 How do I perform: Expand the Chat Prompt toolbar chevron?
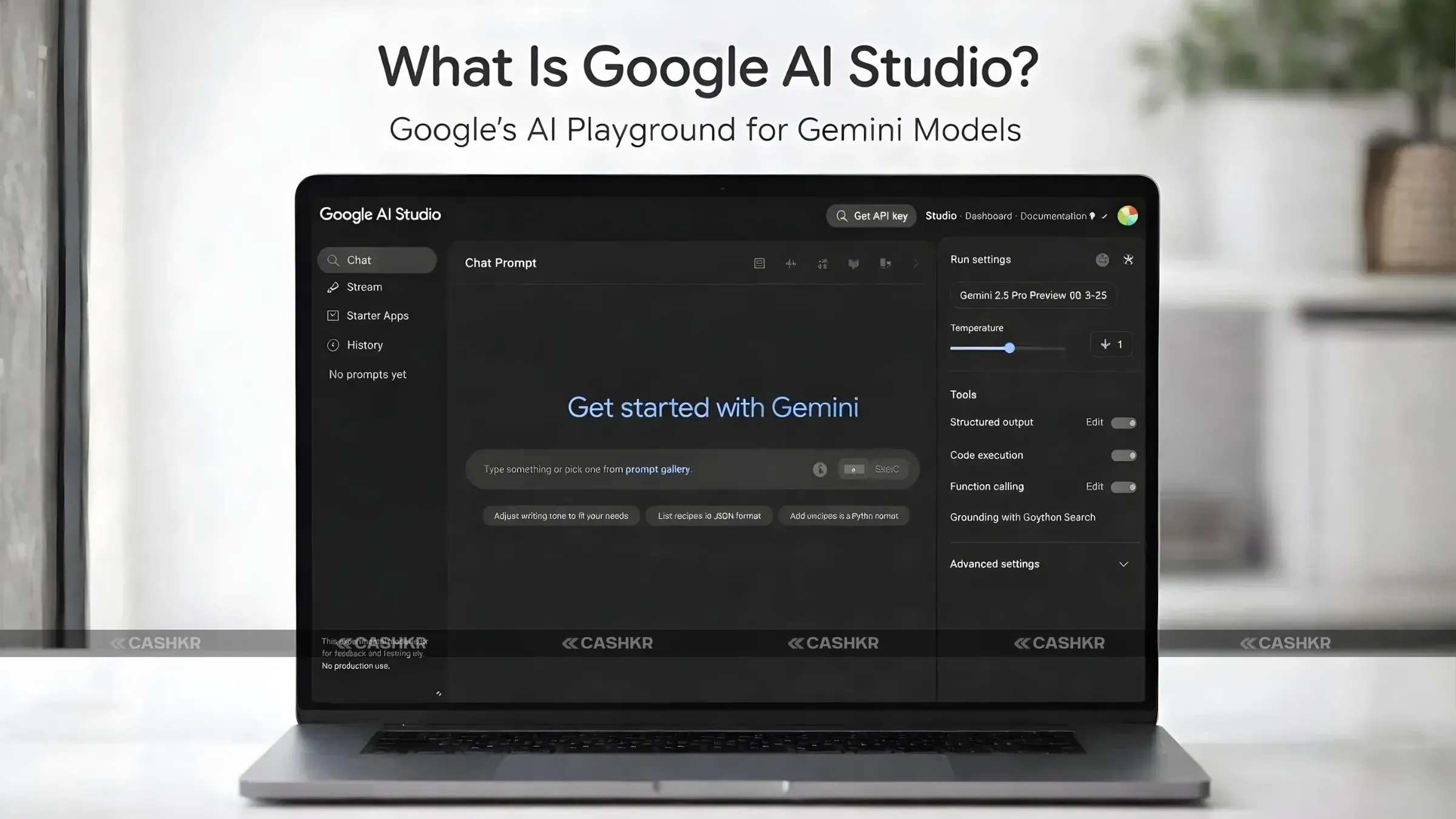pyautogui.click(x=916, y=263)
